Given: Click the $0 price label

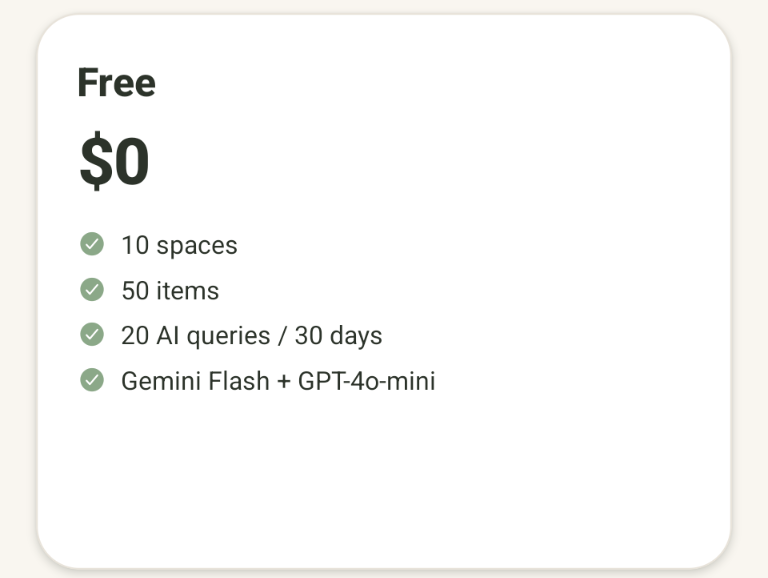Looking at the screenshot, I should 114,162.
